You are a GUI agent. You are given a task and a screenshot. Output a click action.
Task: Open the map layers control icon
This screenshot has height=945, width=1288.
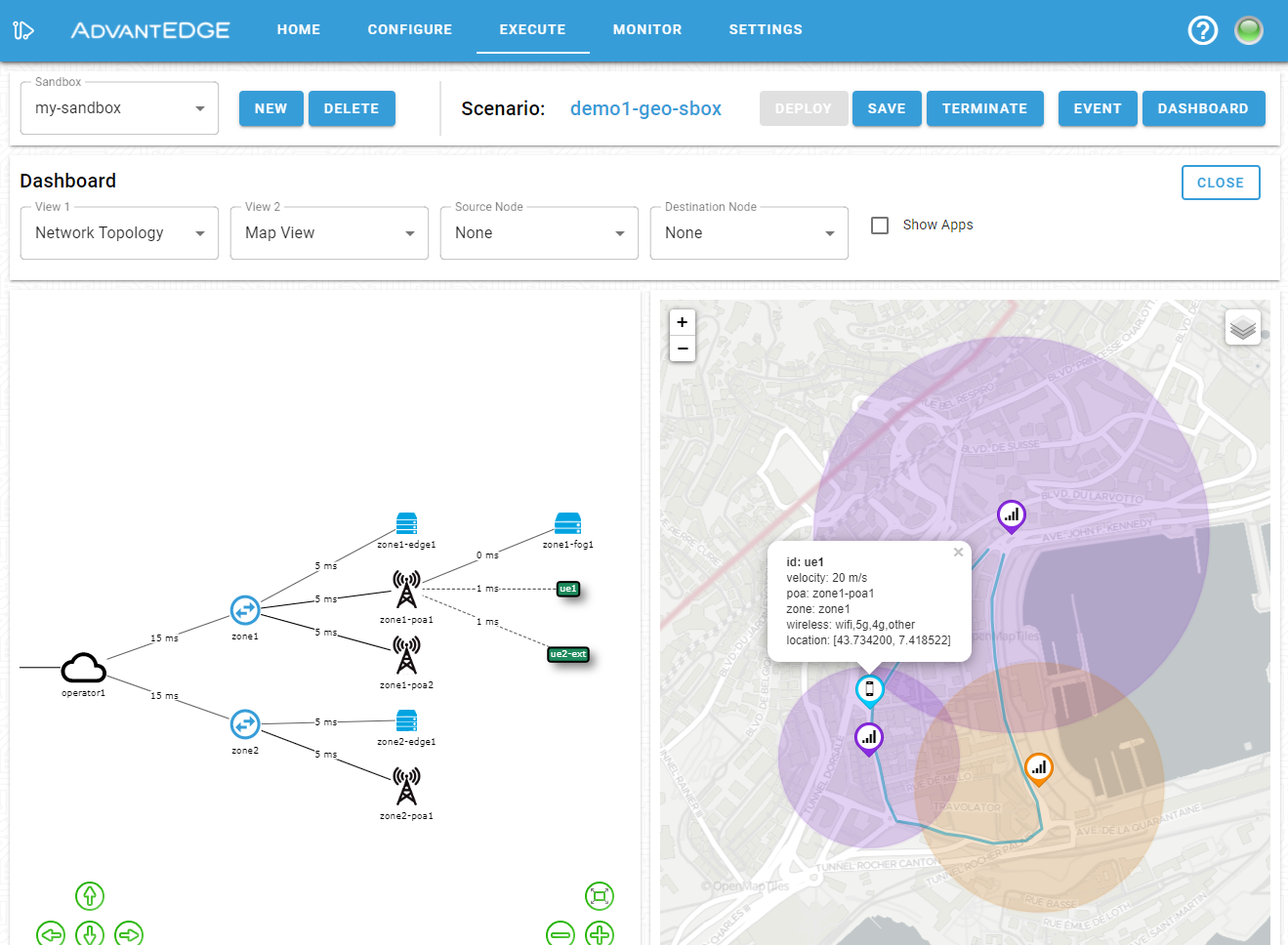tap(1243, 328)
